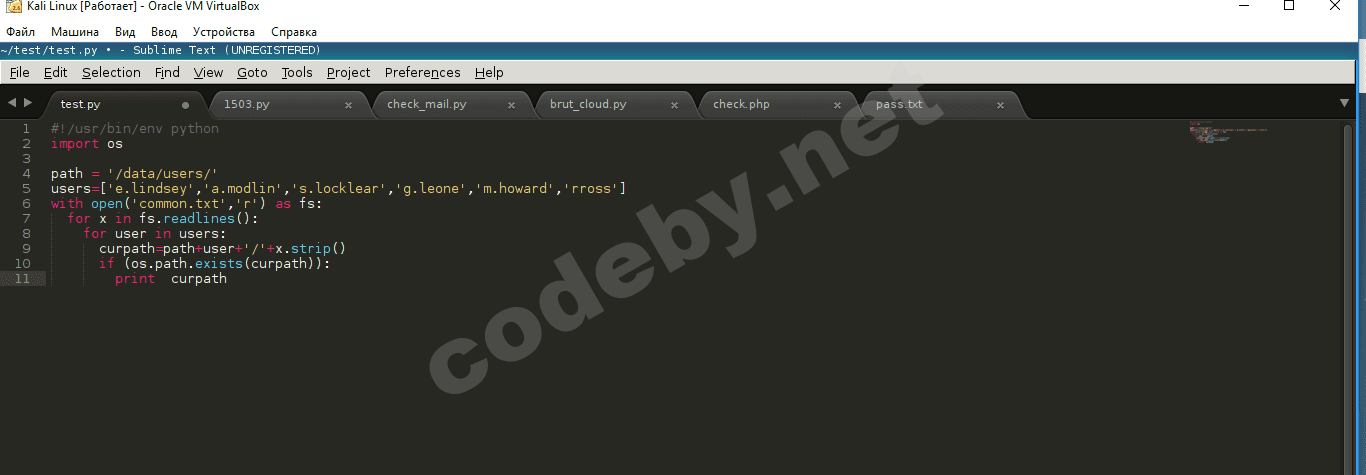
Task: Click unsaved-changes dot on test.py tab
Action: [186, 105]
